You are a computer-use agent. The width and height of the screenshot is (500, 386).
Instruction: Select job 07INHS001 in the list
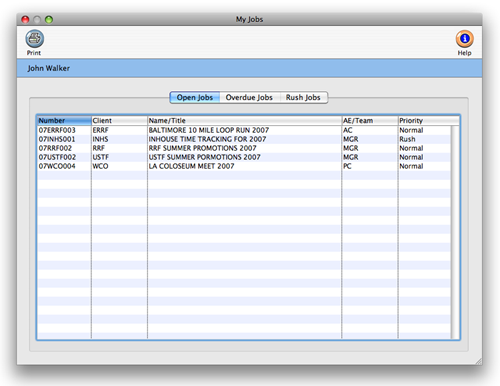(x=244, y=139)
